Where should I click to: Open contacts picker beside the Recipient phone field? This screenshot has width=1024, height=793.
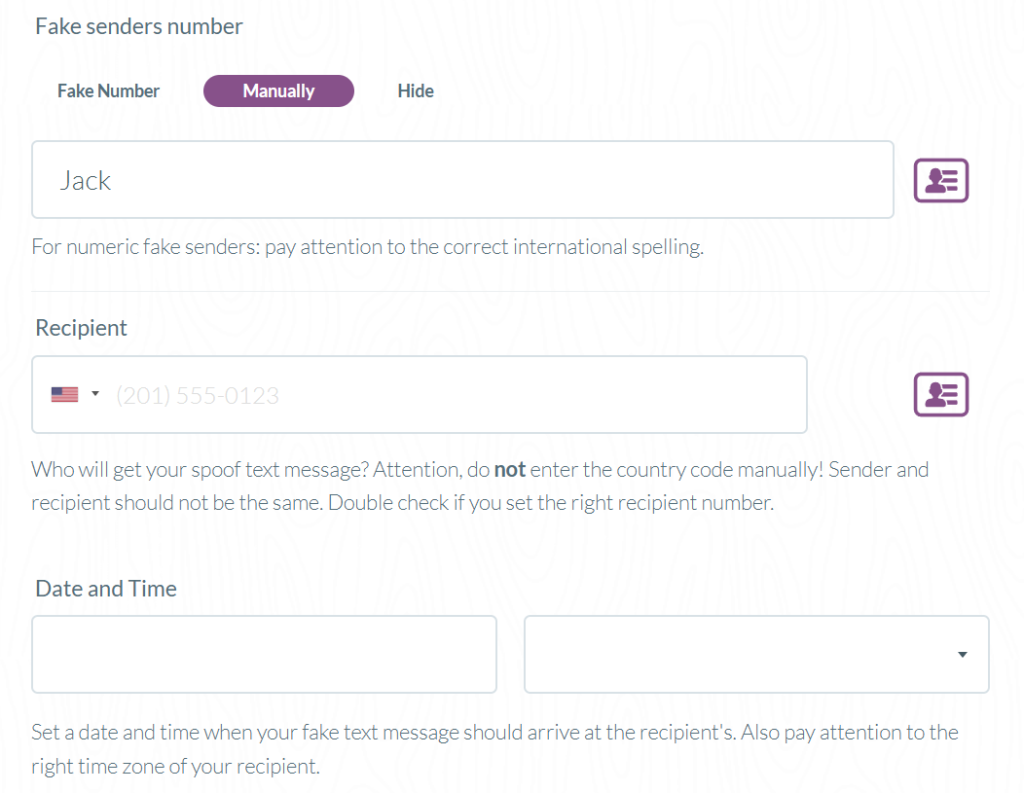click(x=940, y=395)
